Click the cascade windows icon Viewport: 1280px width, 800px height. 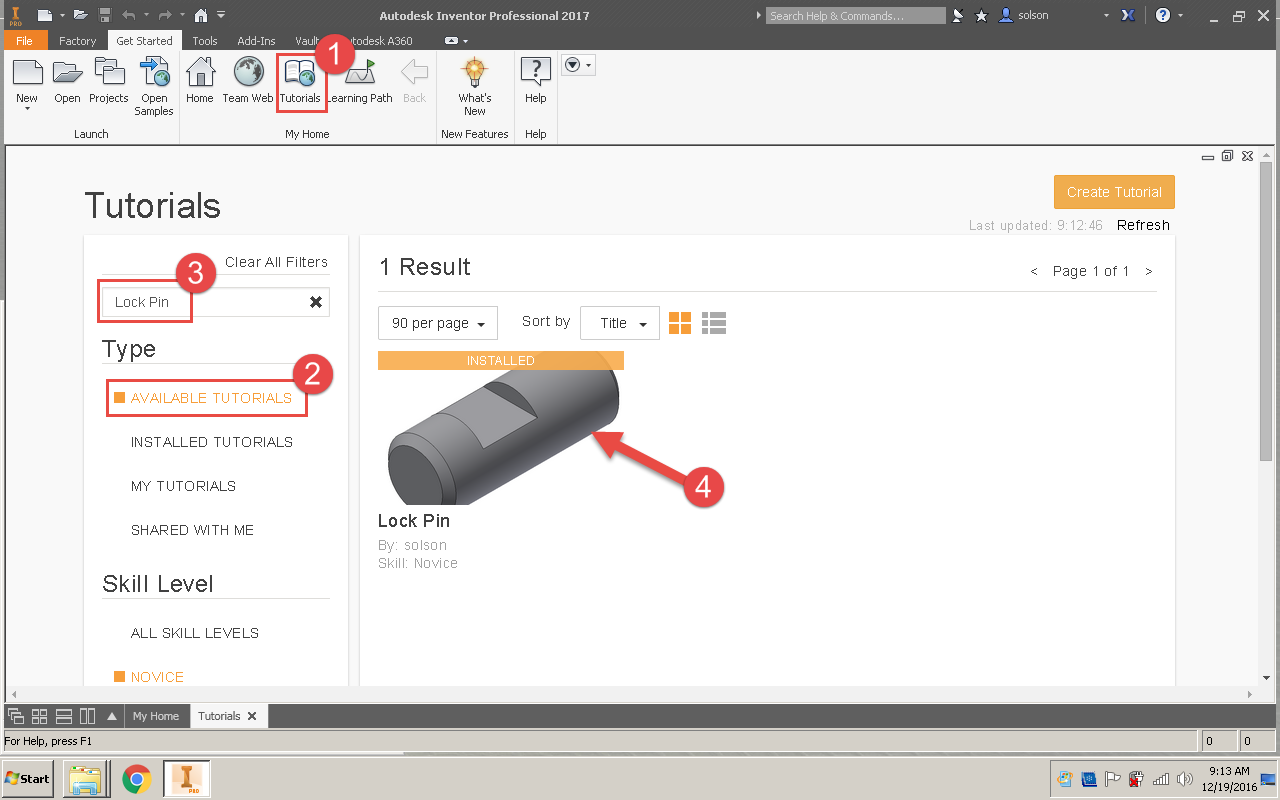(16, 716)
